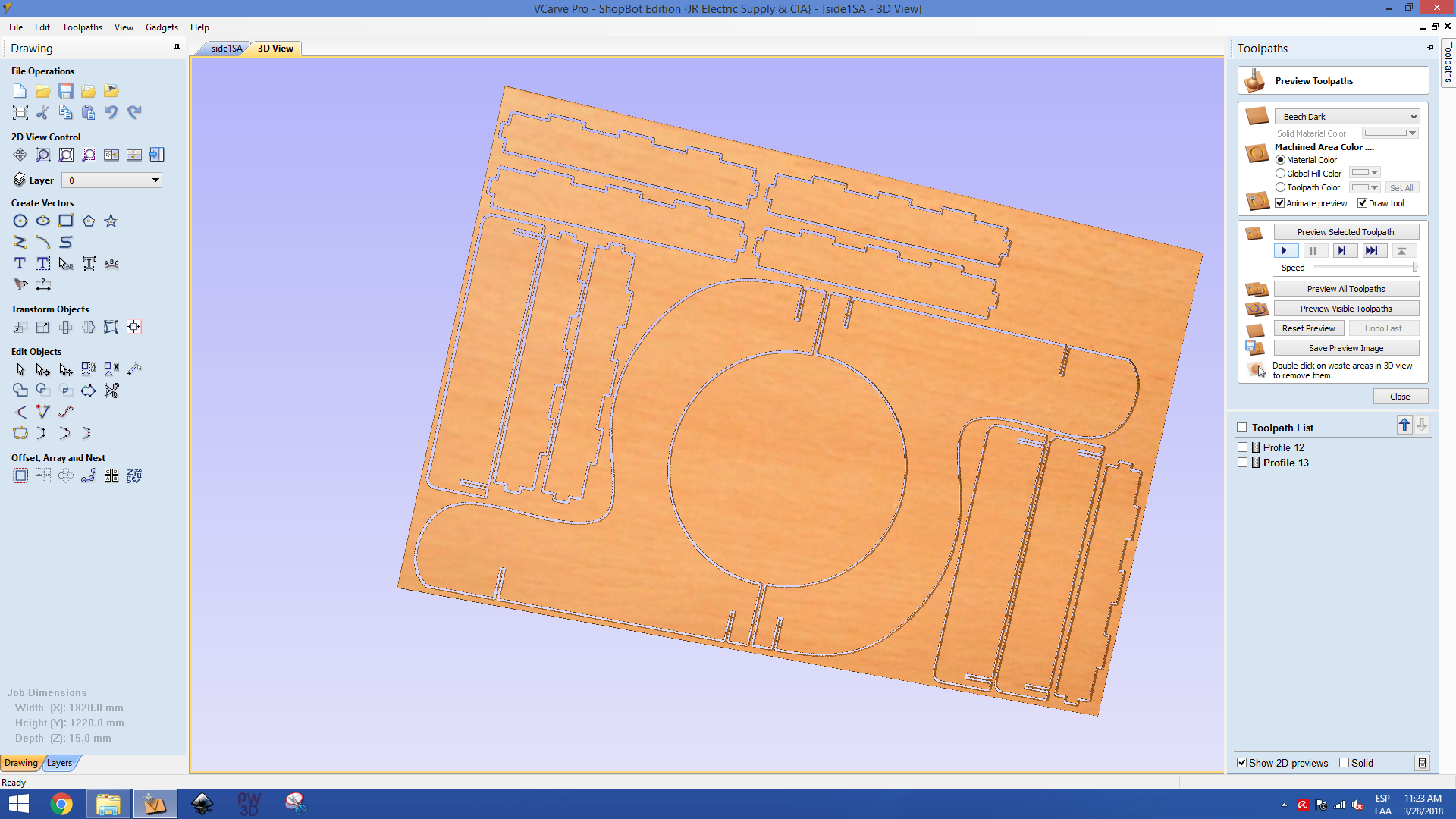Click the Reset Preview button

(x=1309, y=328)
